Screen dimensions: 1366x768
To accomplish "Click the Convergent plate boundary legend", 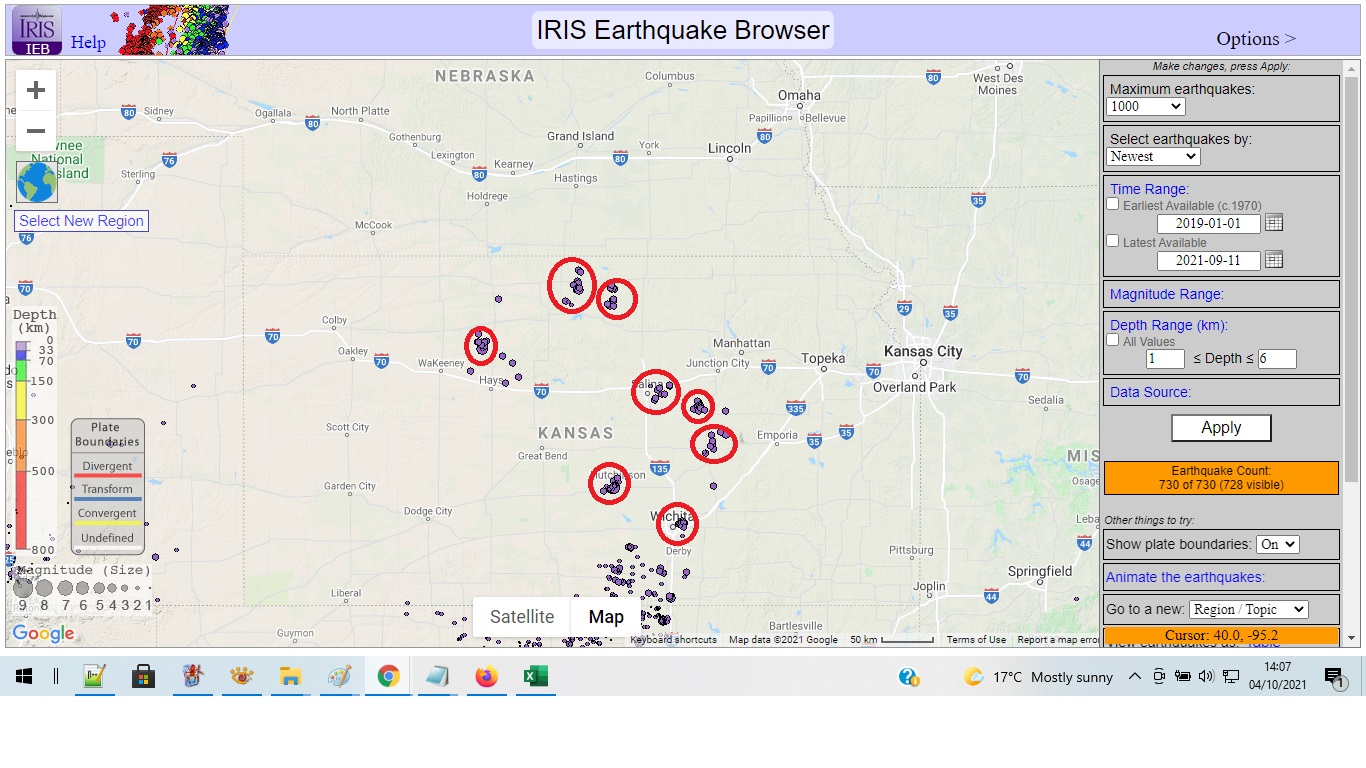I will [107, 516].
